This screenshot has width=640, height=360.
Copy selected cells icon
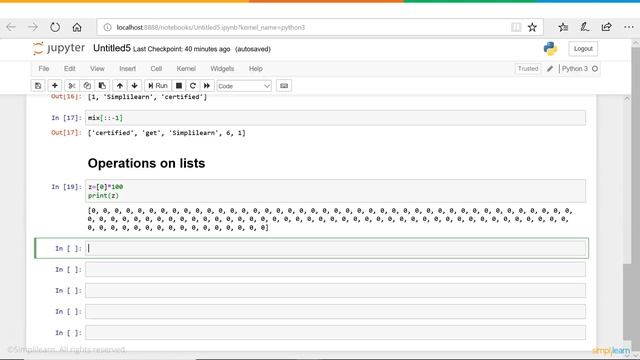(87, 86)
